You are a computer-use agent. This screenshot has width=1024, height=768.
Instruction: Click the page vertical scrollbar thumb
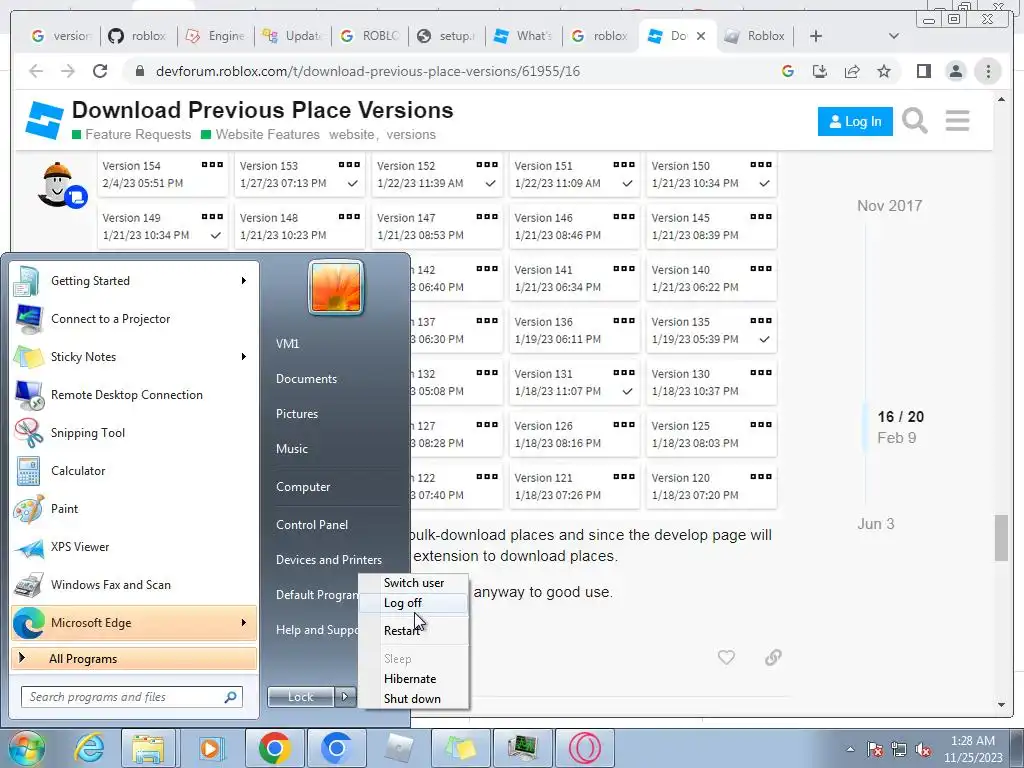1001,537
